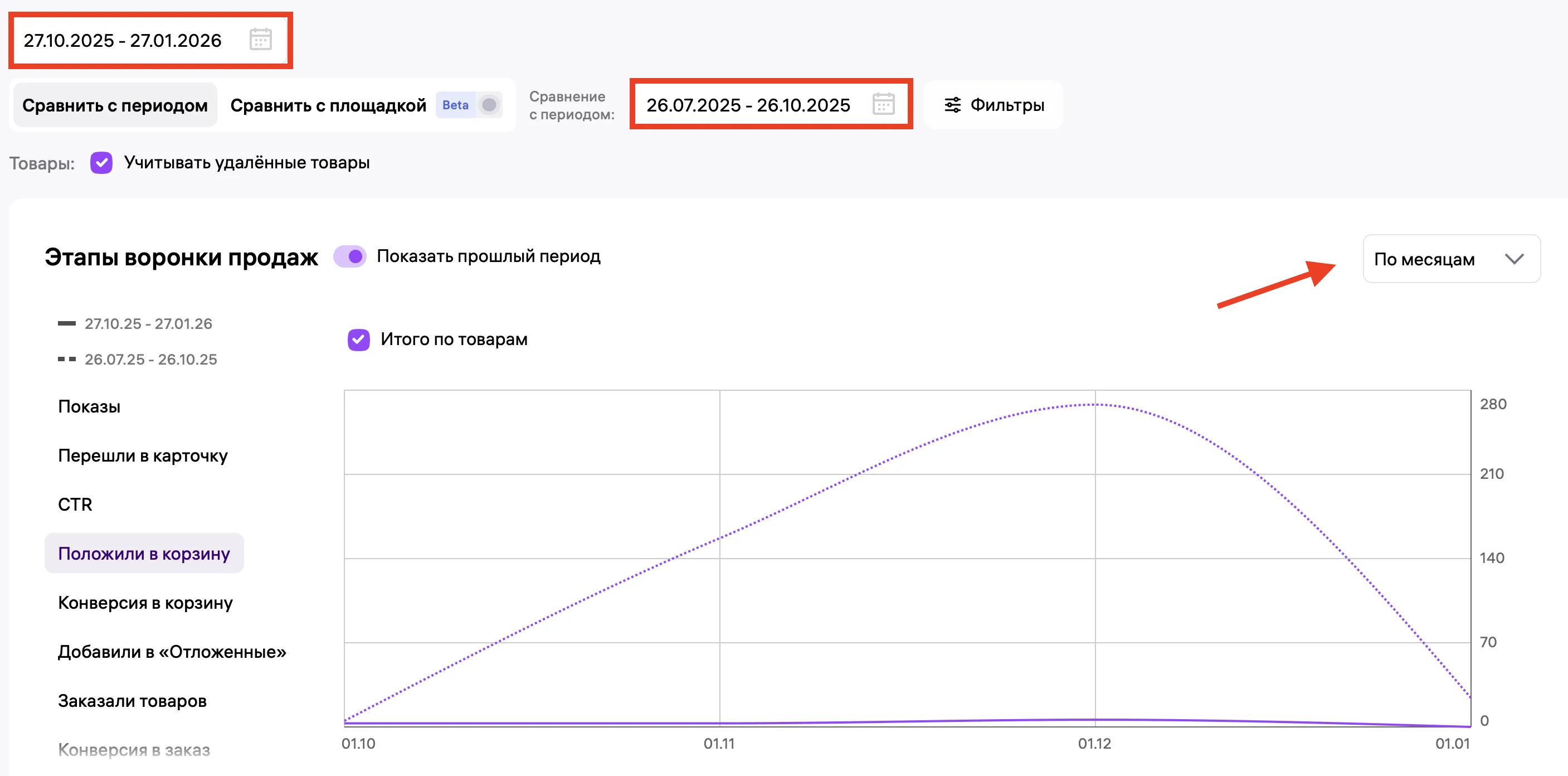Image resolution: width=1568 pixels, height=776 pixels.
Task: Disable the Показать прошлый период toggle
Action: pyautogui.click(x=351, y=256)
